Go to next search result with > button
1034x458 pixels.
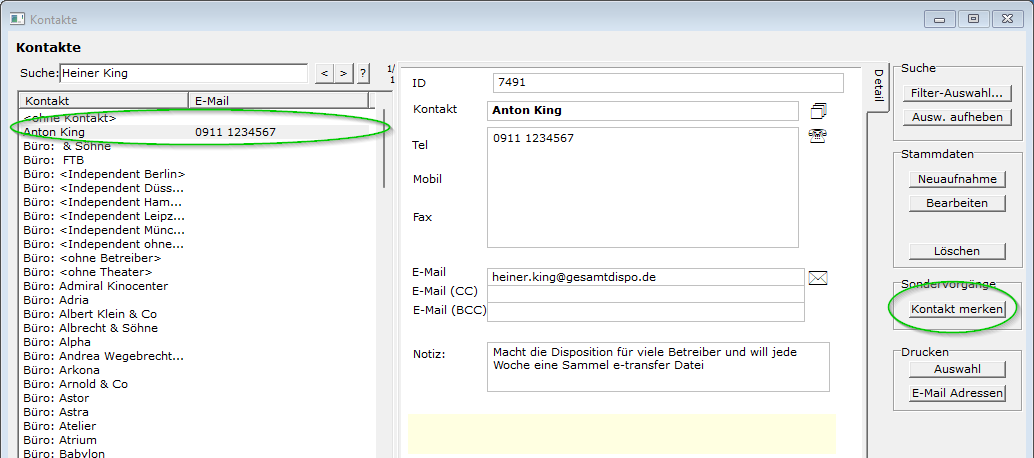click(343, 73)
